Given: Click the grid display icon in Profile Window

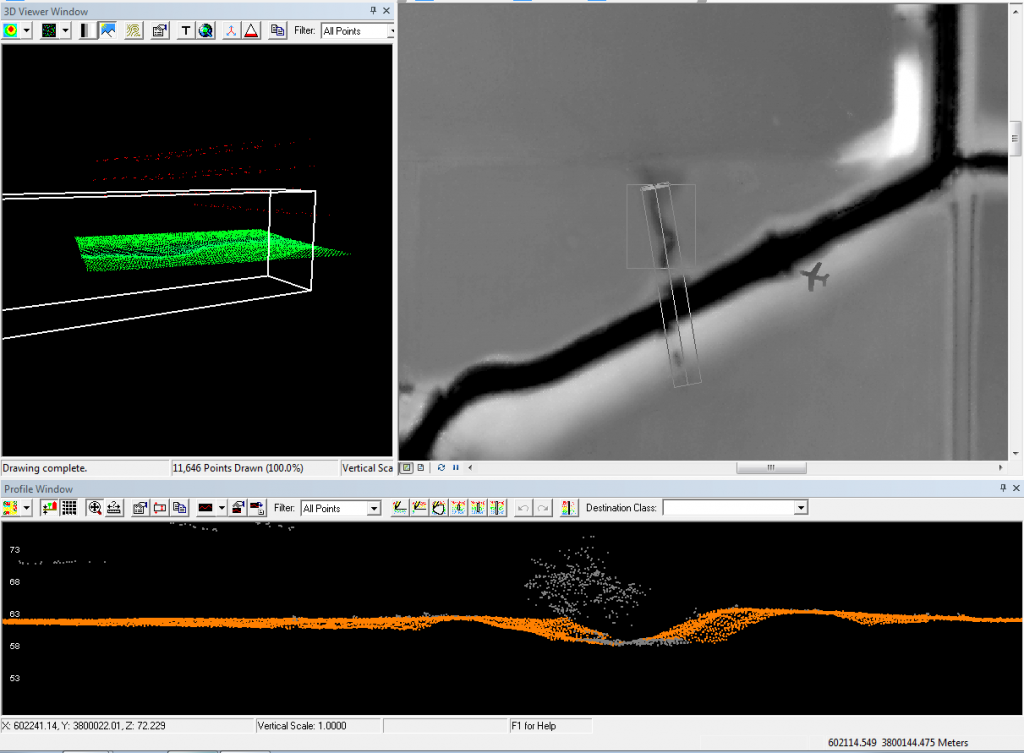Looking at the screenshot, I should [69, 508].
